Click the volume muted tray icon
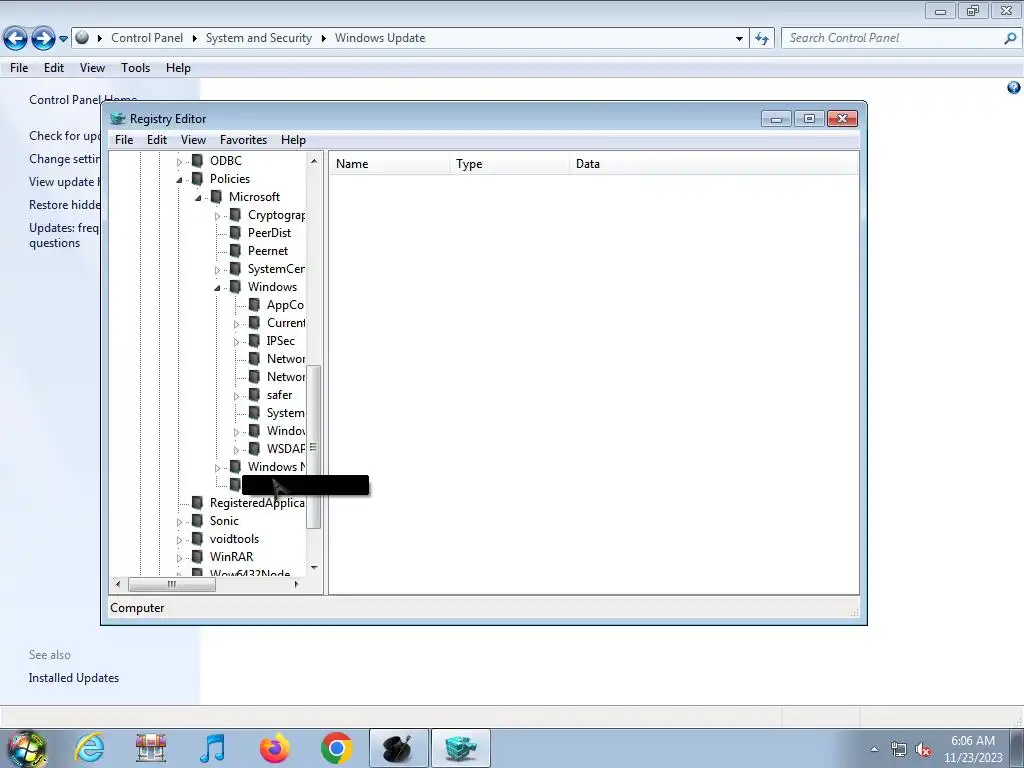The height and width of the screenshot is (768, 1024). 923,750
